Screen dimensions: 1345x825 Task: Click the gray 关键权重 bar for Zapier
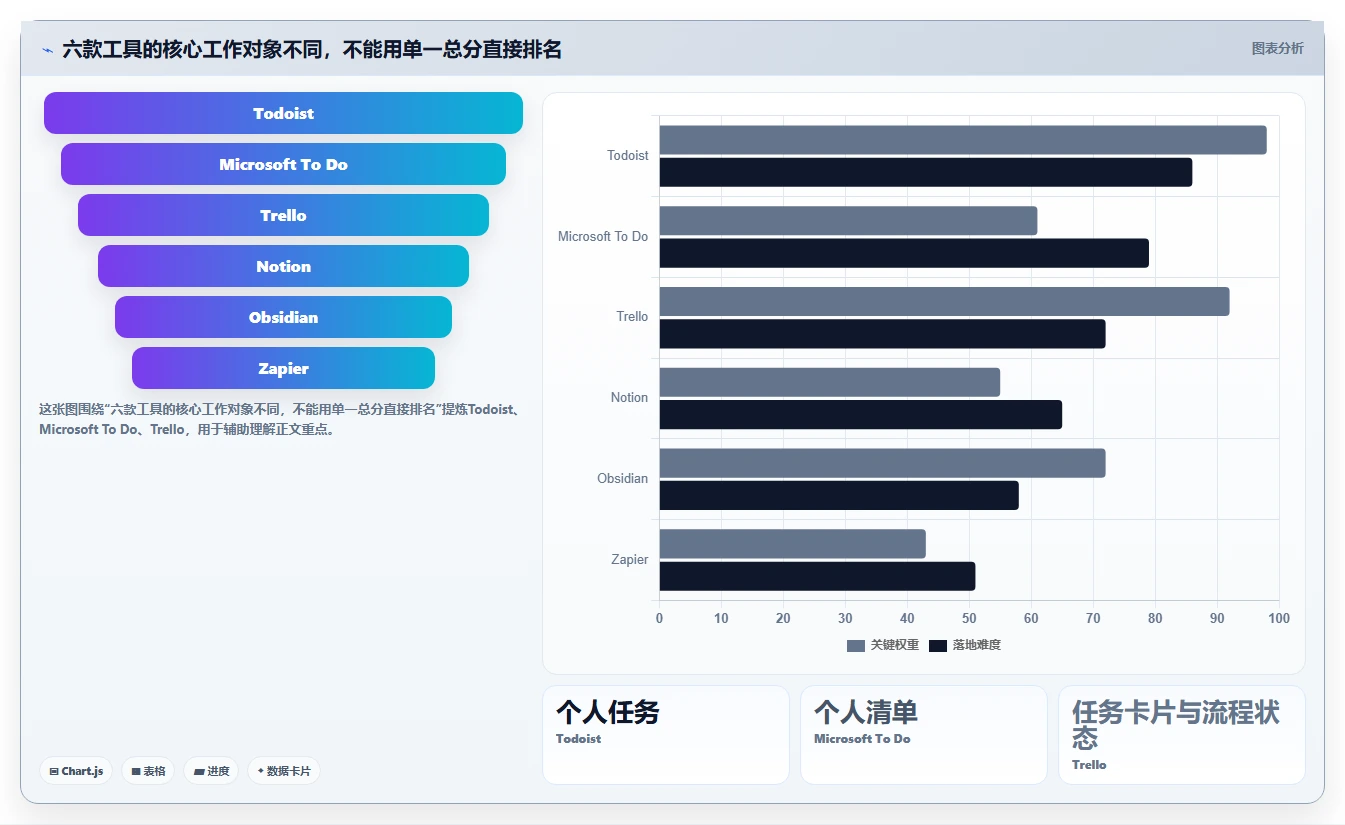click(x=792, y=544)
